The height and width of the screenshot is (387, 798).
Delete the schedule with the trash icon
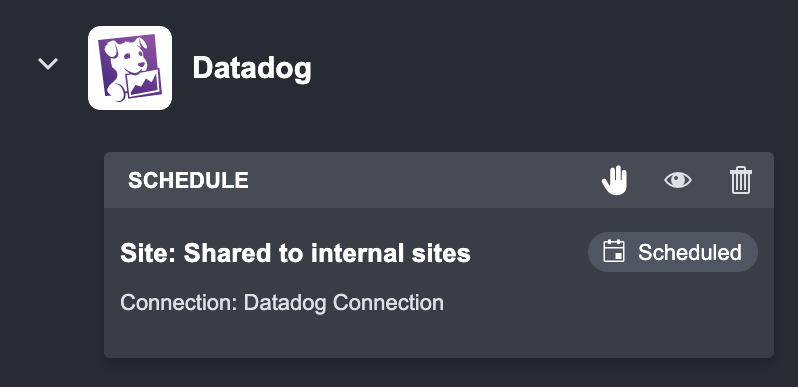coord(741,180)
